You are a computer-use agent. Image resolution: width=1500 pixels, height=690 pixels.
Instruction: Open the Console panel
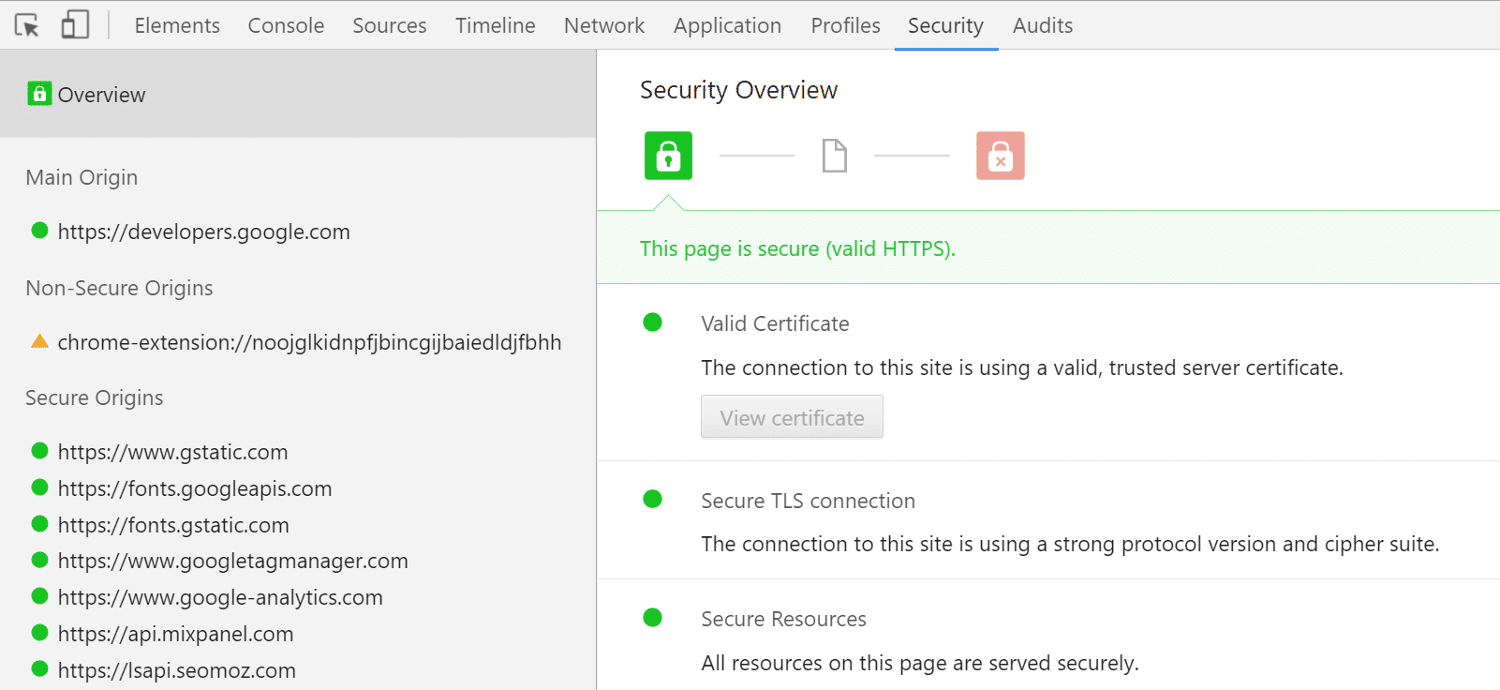coord(286,25)
